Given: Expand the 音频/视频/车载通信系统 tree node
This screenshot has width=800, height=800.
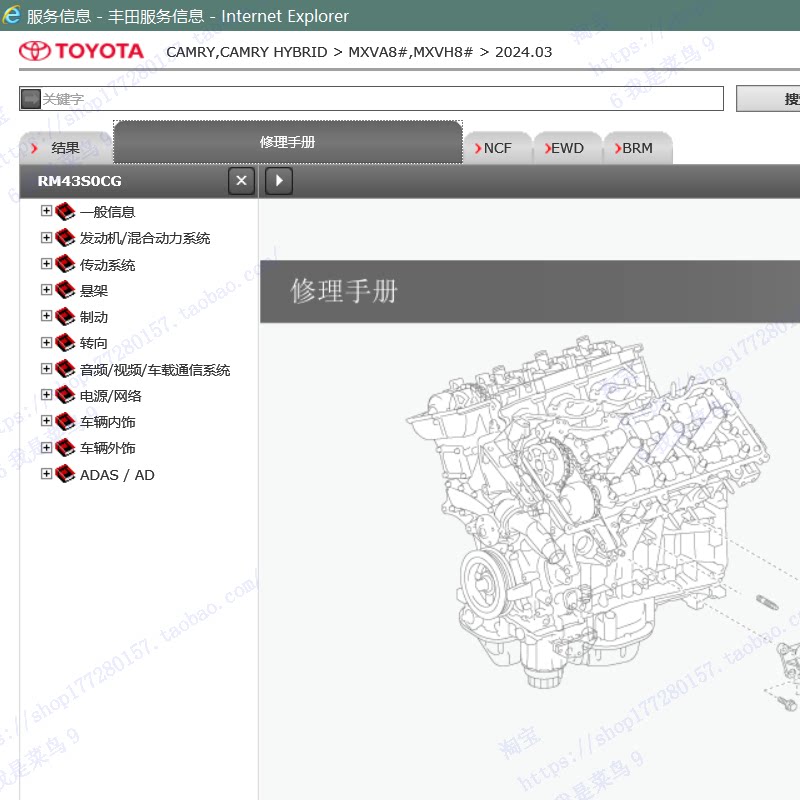Looking at the screenshot, I should (46, 368).
